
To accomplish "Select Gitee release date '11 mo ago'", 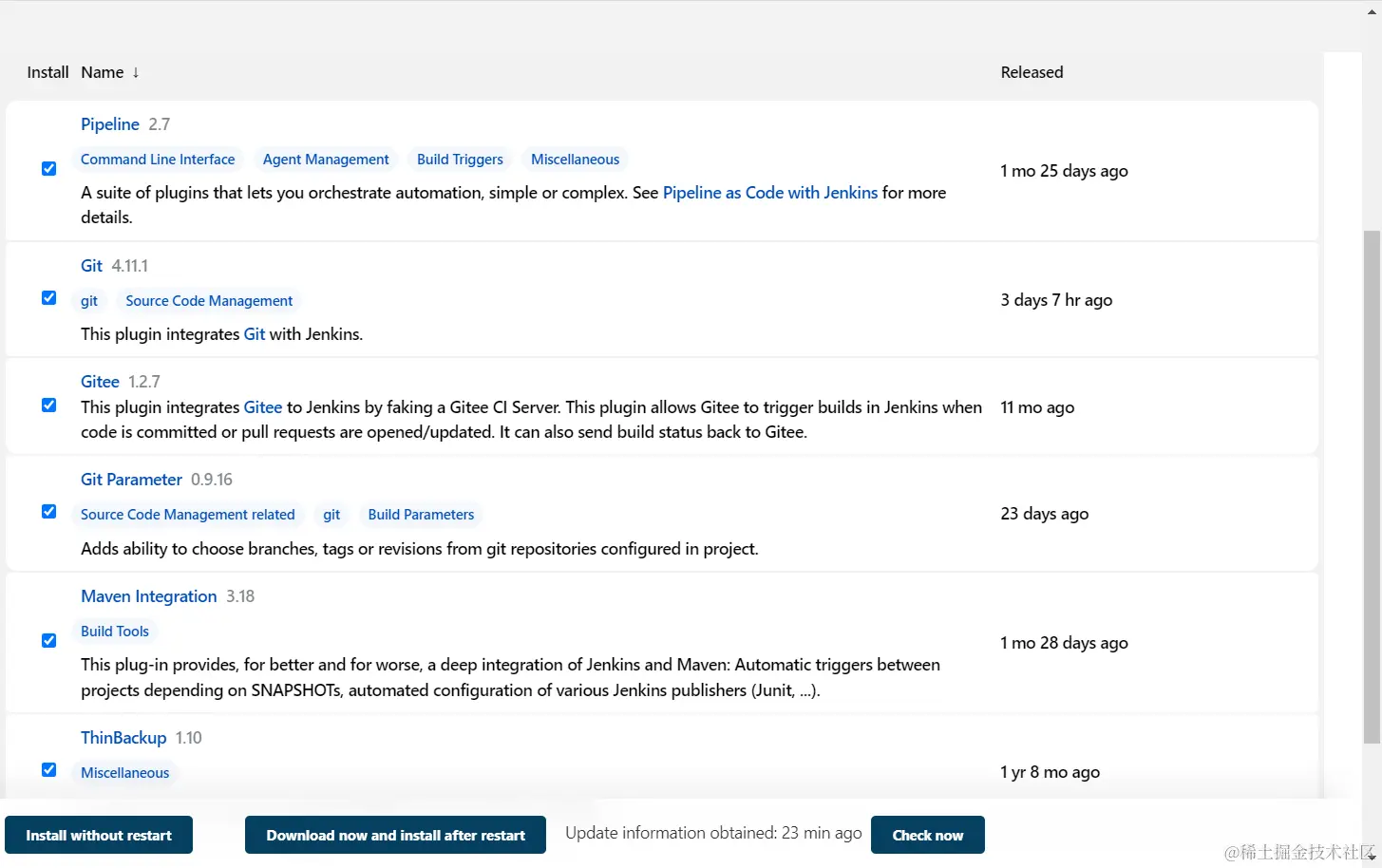I will coord(1037,407).
